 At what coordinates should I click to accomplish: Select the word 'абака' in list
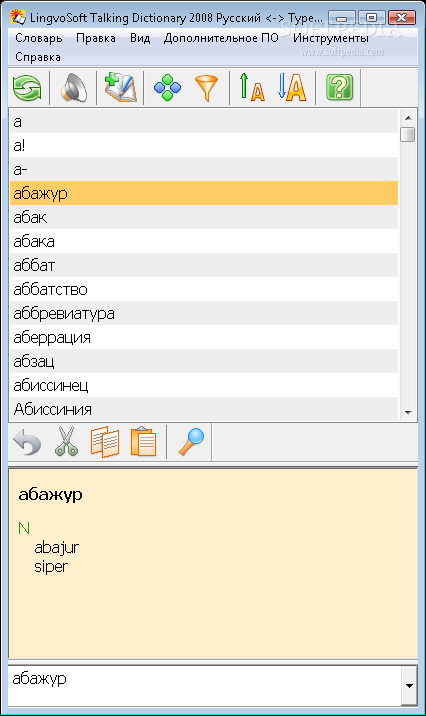(x=204, y=241)
